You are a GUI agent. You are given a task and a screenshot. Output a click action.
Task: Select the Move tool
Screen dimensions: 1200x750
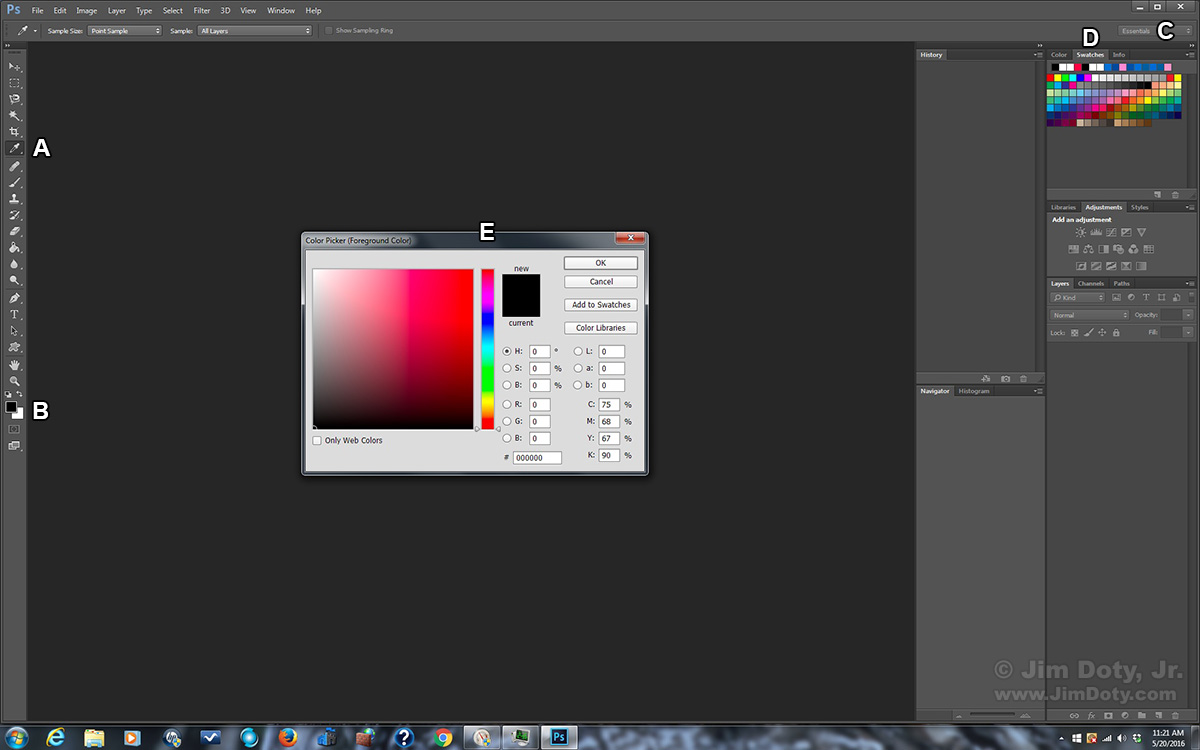point(15,66)
